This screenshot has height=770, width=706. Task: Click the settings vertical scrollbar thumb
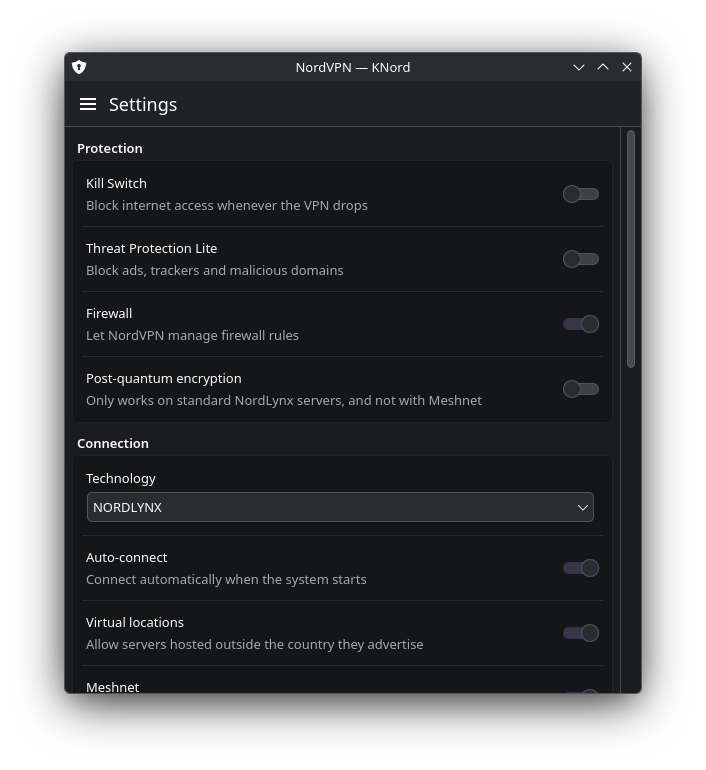(x=631, y=249)
